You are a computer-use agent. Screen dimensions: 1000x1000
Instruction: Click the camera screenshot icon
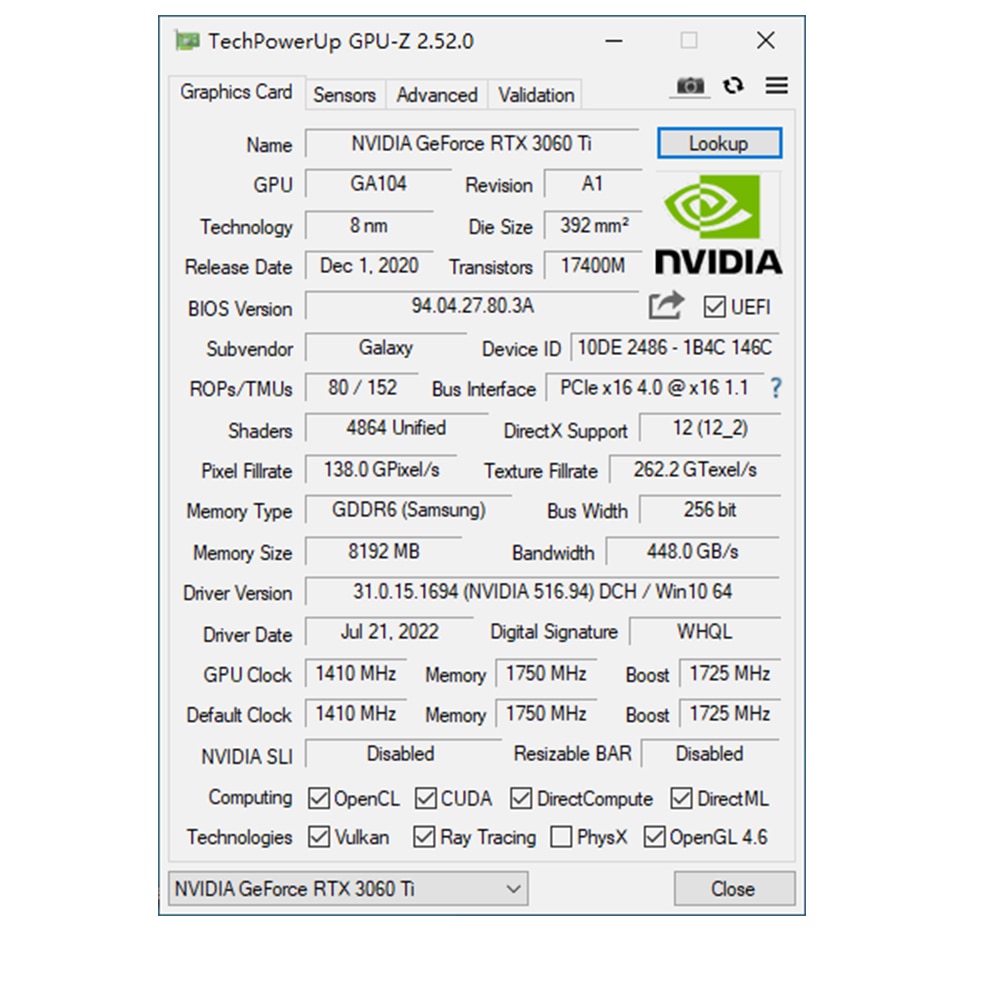click(690, 87)
